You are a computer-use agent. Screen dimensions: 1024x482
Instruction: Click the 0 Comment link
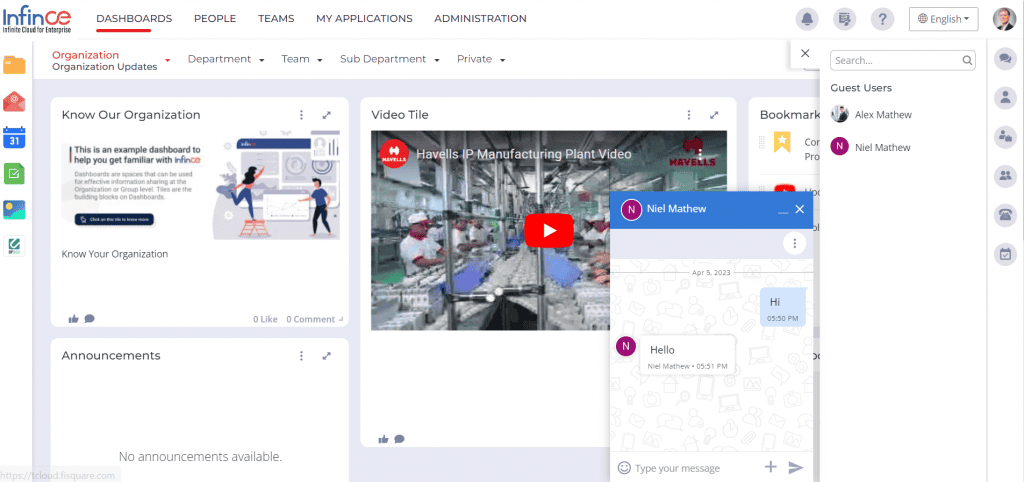311,319
